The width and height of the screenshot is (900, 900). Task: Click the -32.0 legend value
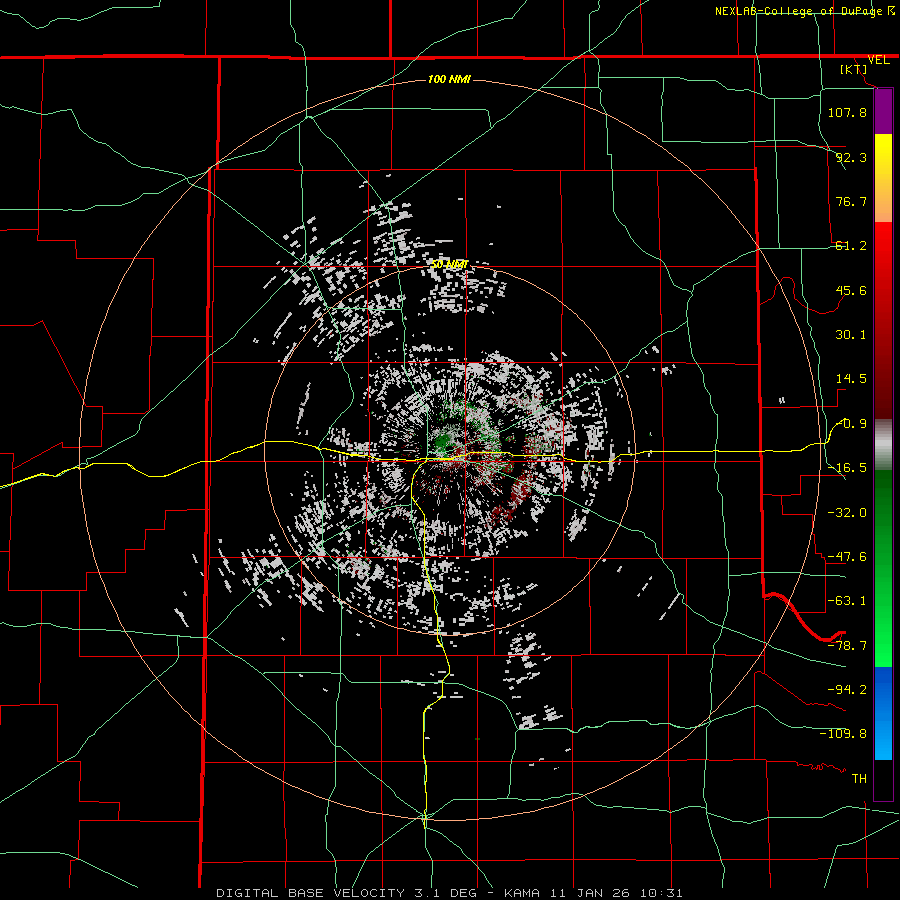click(x=847, y=513)
